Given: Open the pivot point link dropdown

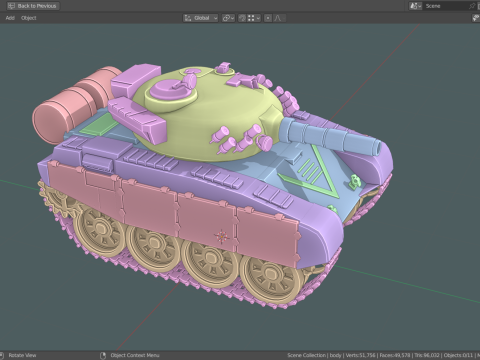Looking at the screenshot, I should (x=228, y=18).
